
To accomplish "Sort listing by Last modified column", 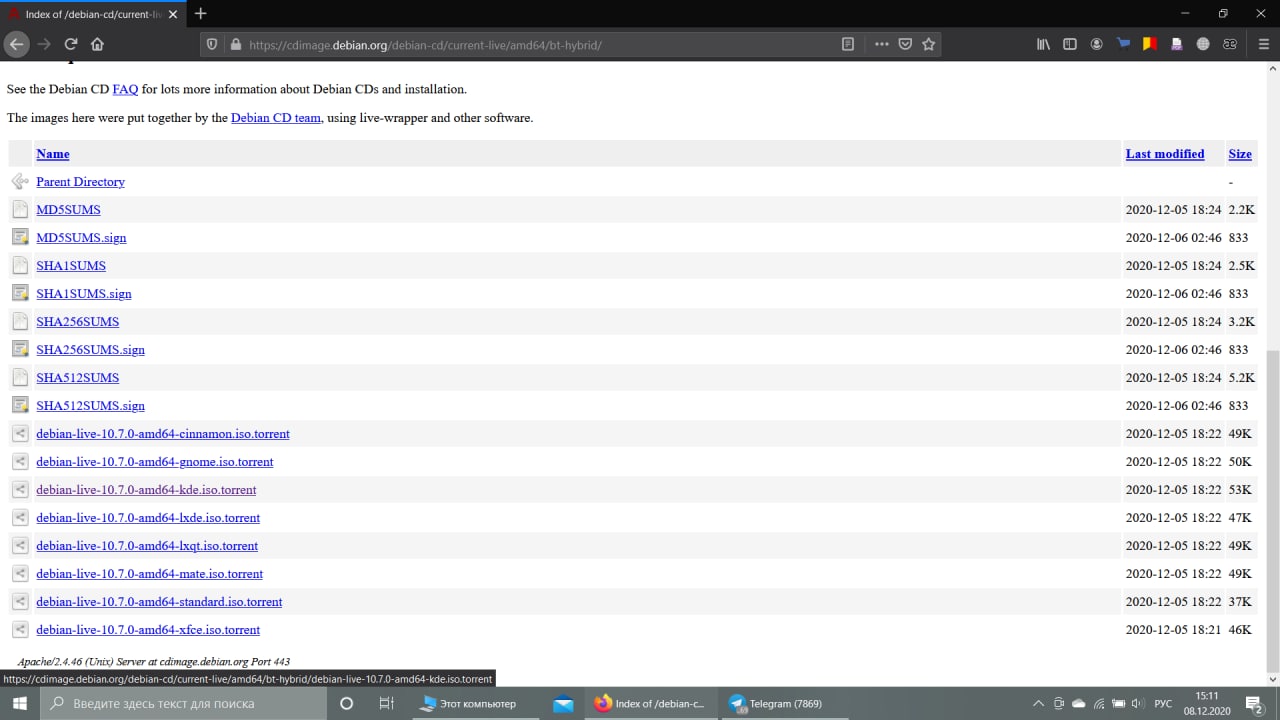I will (x=1165, y=154).
